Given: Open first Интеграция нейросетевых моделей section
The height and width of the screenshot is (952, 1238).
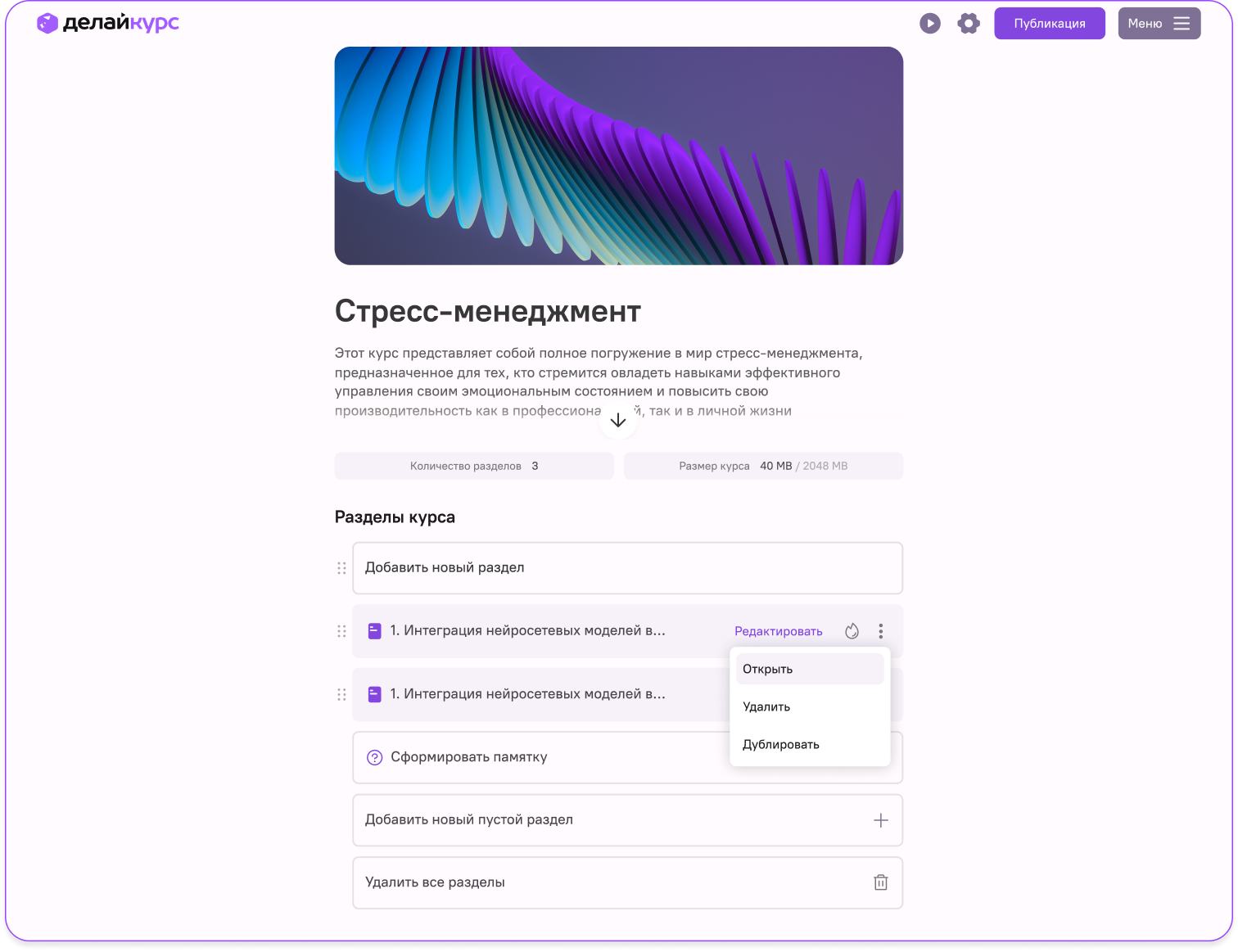Looking at the screenshot, I should [x=527, y=630].
